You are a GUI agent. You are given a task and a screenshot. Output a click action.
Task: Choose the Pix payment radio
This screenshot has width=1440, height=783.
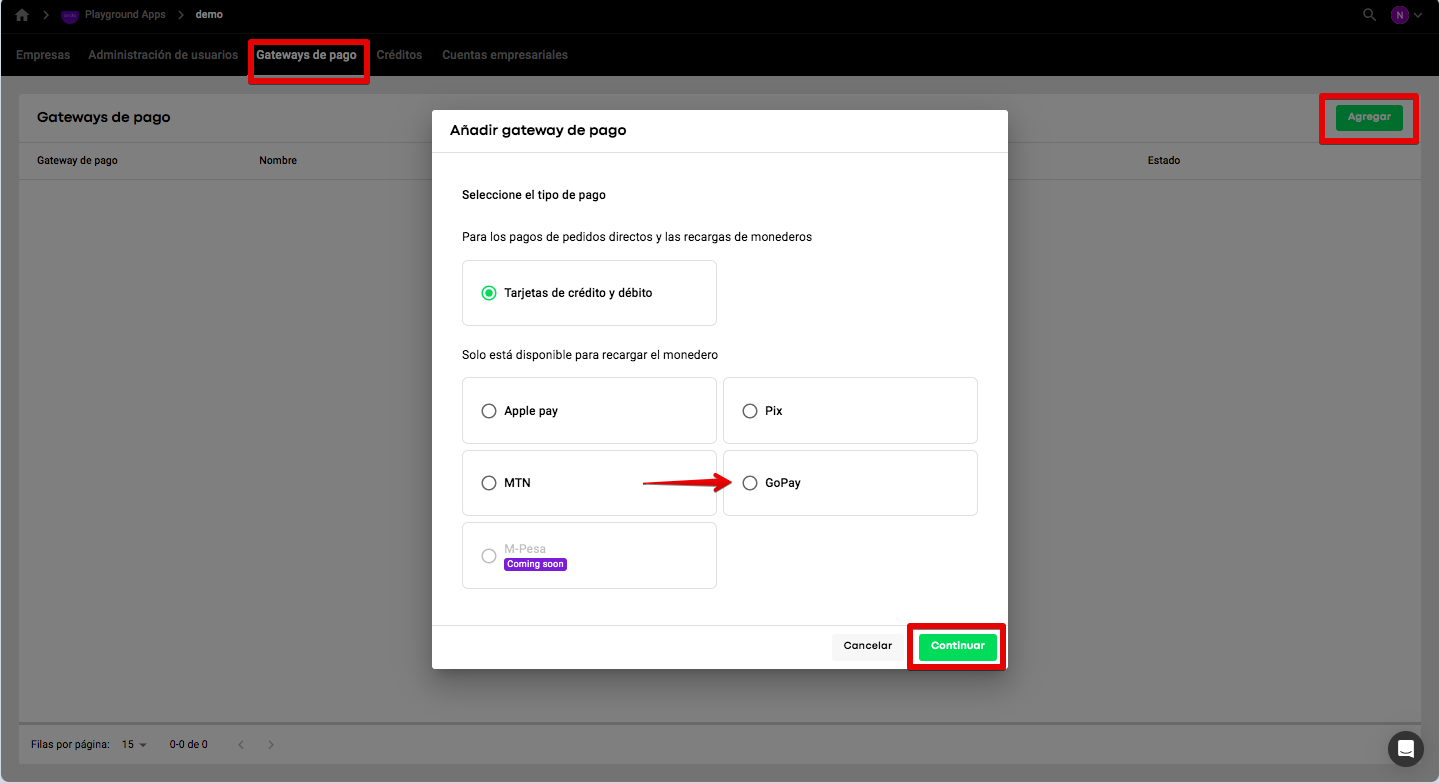coord(750,411)
